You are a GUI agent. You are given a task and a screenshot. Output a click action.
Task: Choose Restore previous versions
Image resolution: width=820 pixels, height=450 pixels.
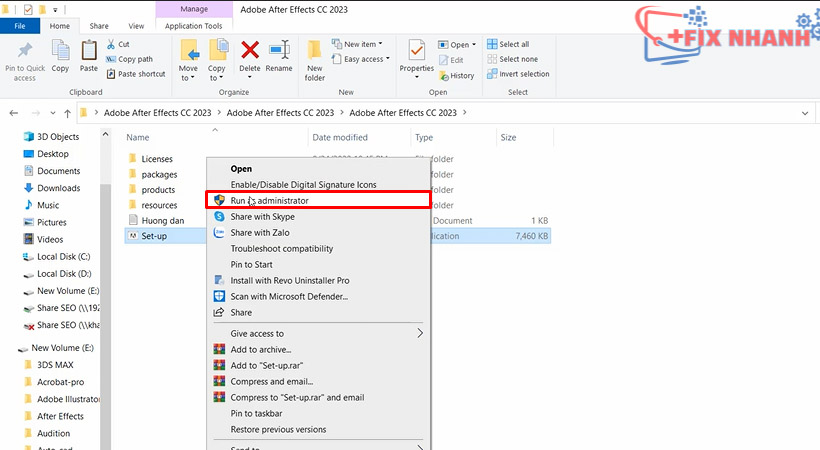[x=278, y=429]
